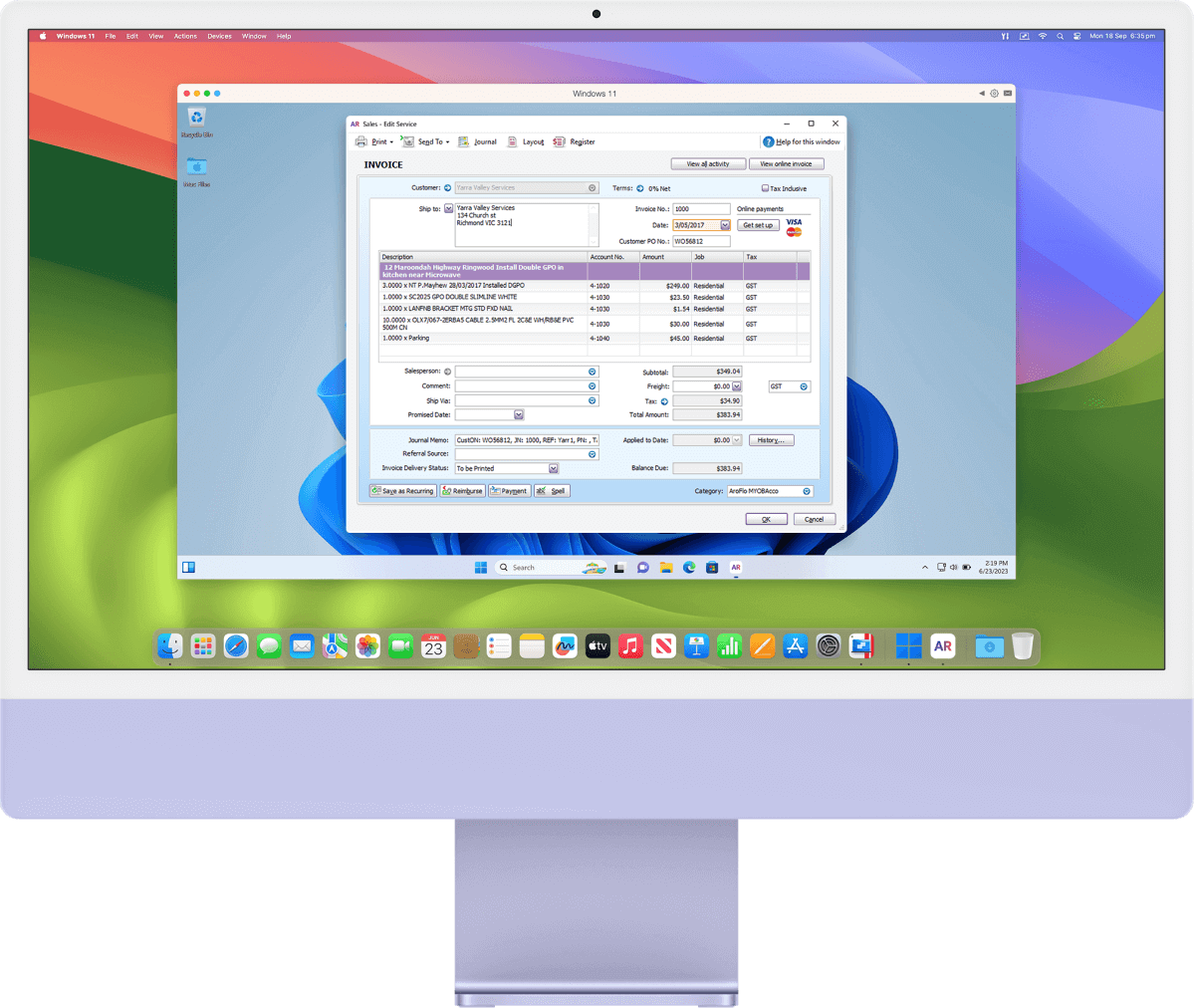Click the History button
Image resolution: width=1195 pixels, height=1008 pixels.
point(771,440)
